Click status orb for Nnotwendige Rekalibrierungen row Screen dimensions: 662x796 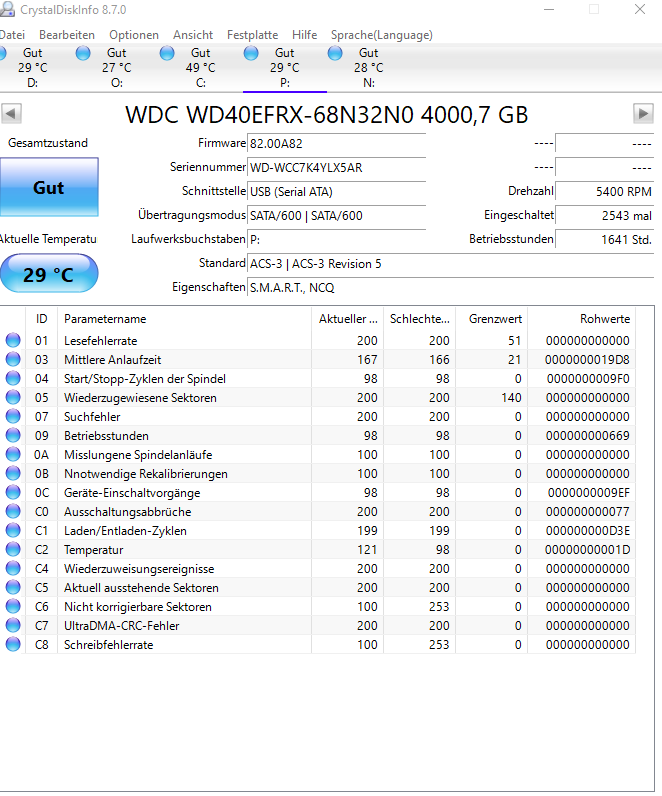13,473
